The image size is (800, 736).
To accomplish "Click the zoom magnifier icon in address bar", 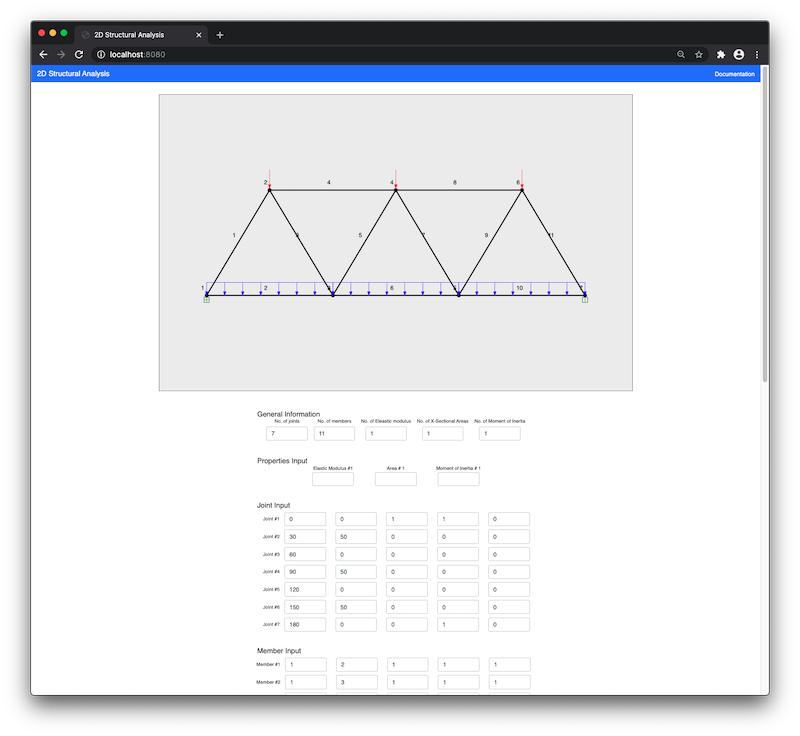I will [x=681, y=54].
